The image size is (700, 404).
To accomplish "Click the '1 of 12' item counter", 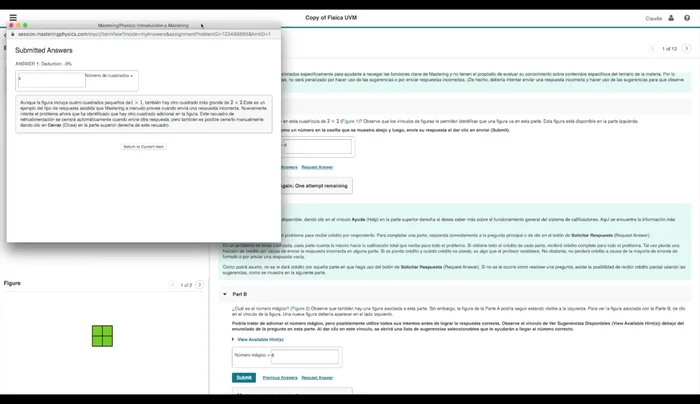I will click(669, 49).
